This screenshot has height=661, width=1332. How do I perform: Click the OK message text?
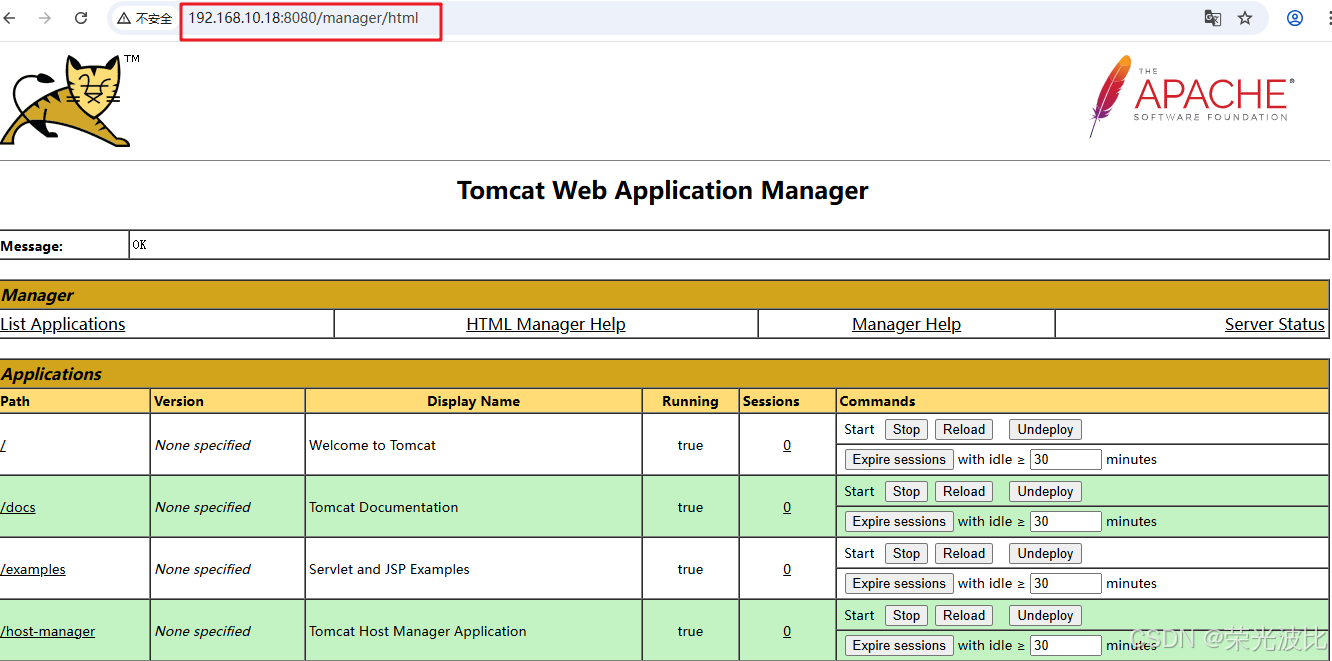coord(139,244)
